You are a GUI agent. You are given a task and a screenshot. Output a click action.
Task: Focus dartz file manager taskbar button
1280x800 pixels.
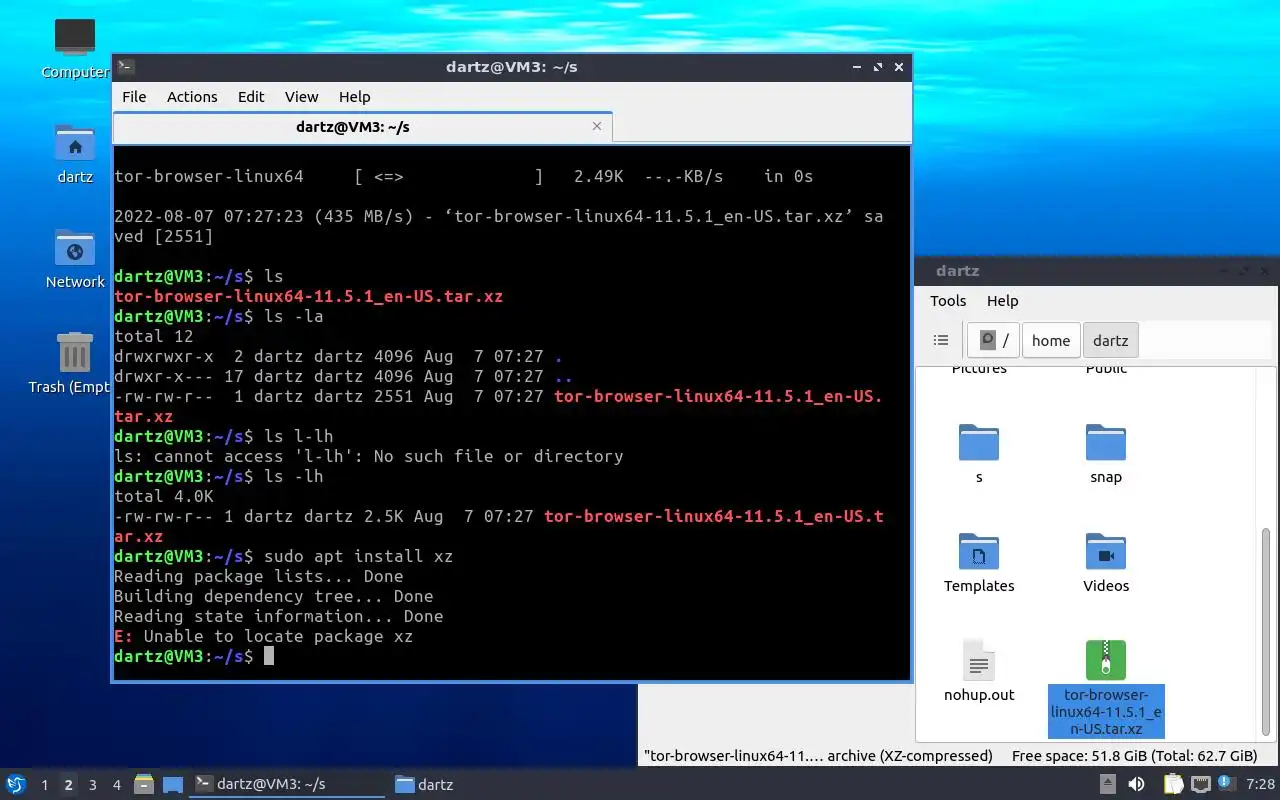pyautogui.click(x=425, y=784)
